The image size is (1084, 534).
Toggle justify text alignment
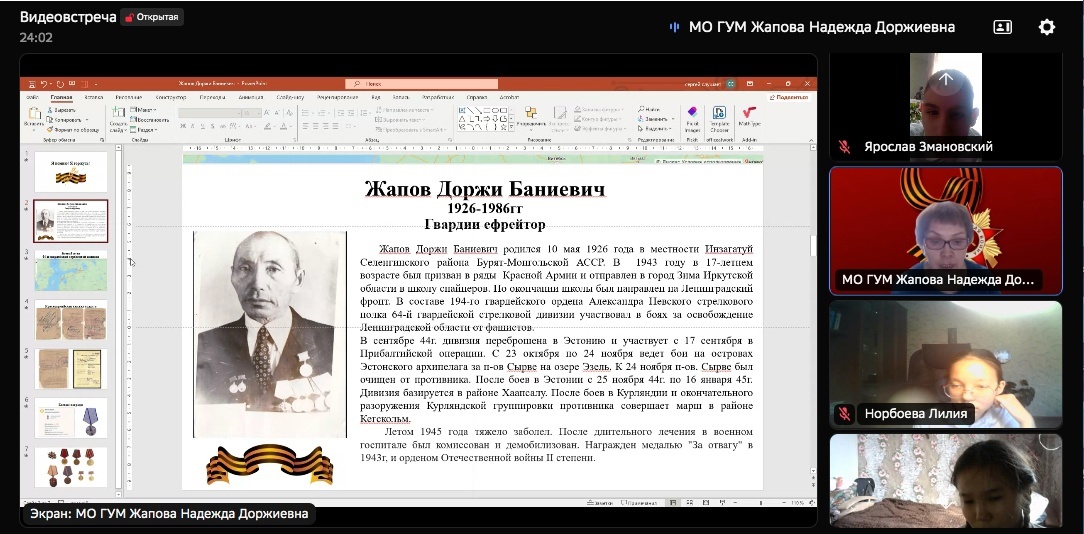335,126
